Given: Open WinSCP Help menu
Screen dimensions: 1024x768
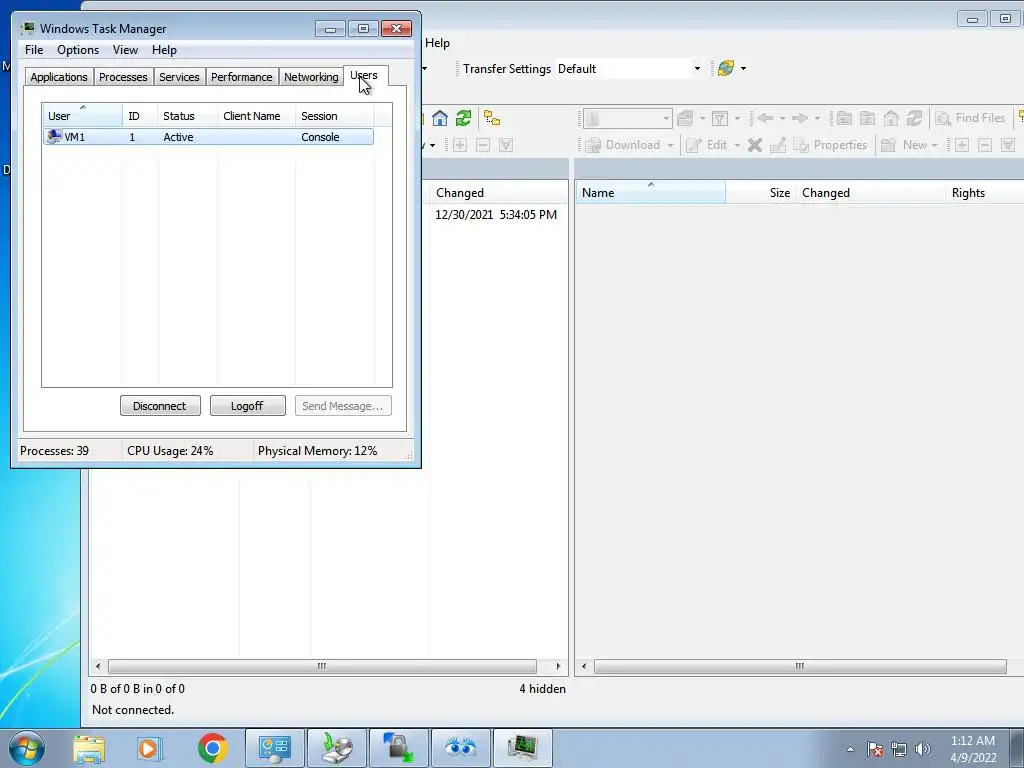Looking at the screenshot, I should pos(438,43).
